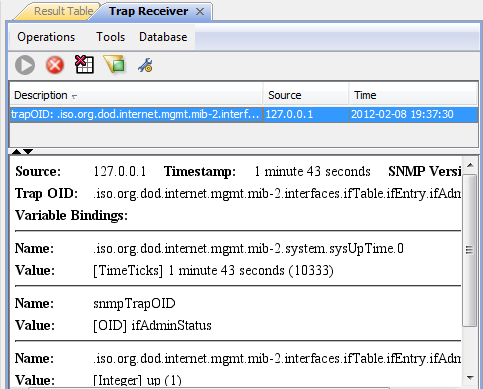This screenshot has width=483, height=389.
Task: Open the Operations menu
Action: (x=46, y=37)
